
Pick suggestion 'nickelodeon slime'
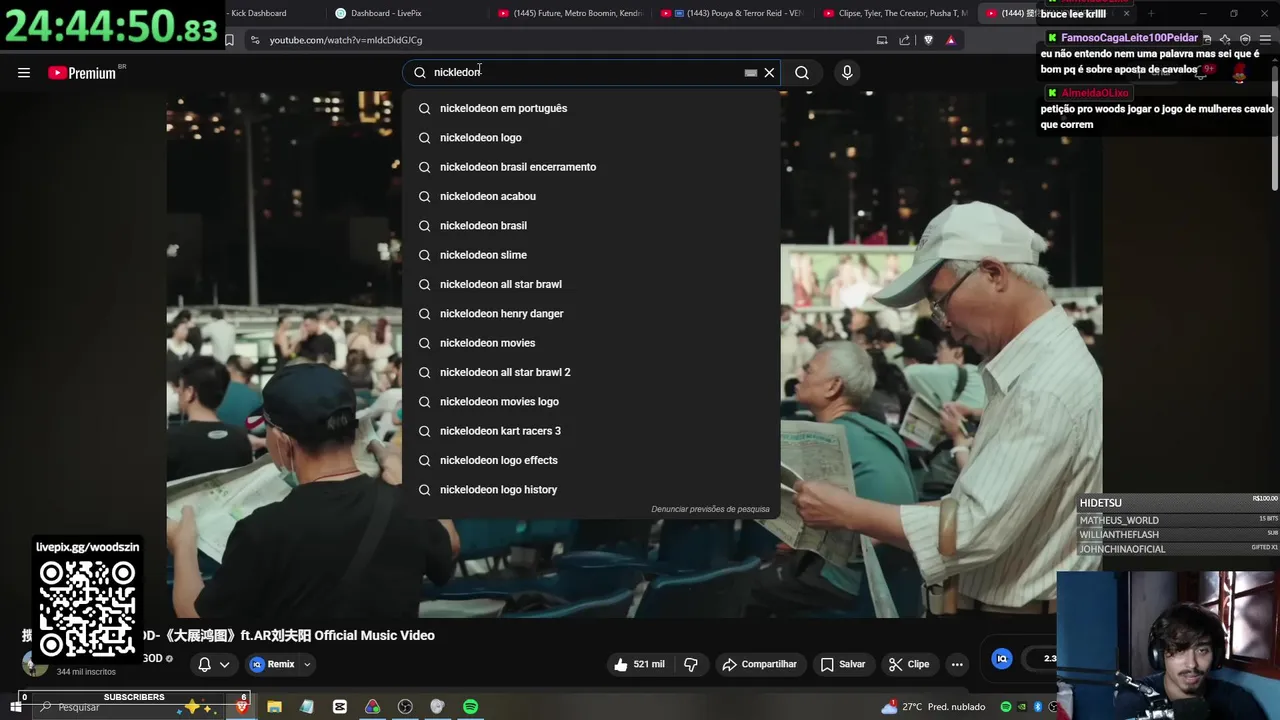[x=591, y=255]
